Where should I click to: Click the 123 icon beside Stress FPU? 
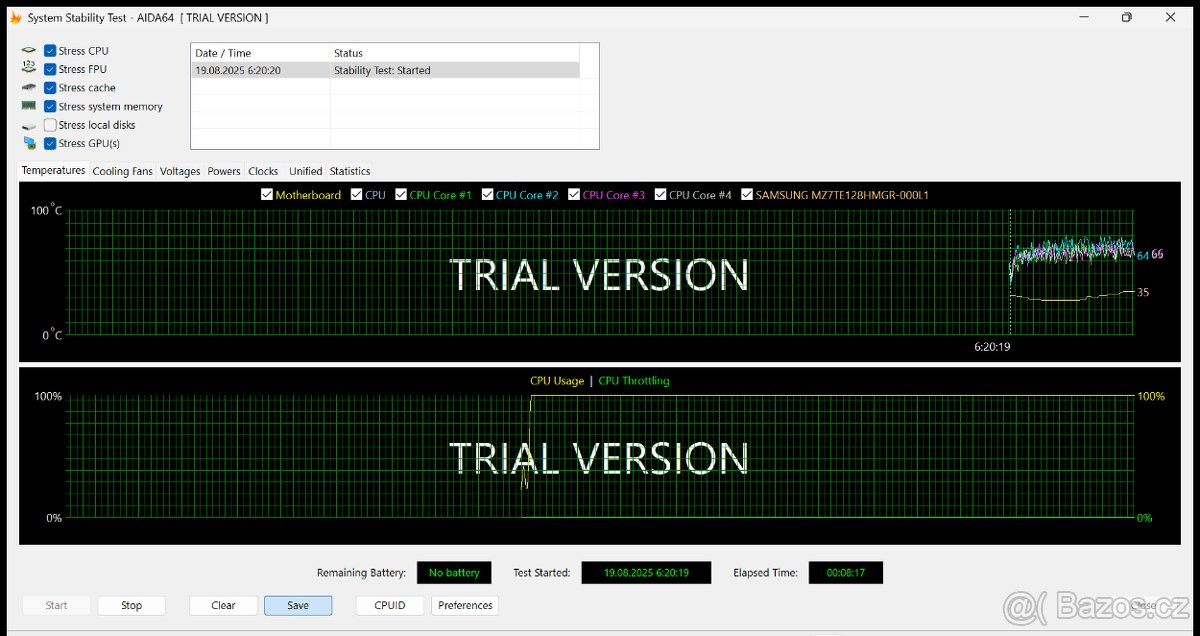[x=29, y=69]
